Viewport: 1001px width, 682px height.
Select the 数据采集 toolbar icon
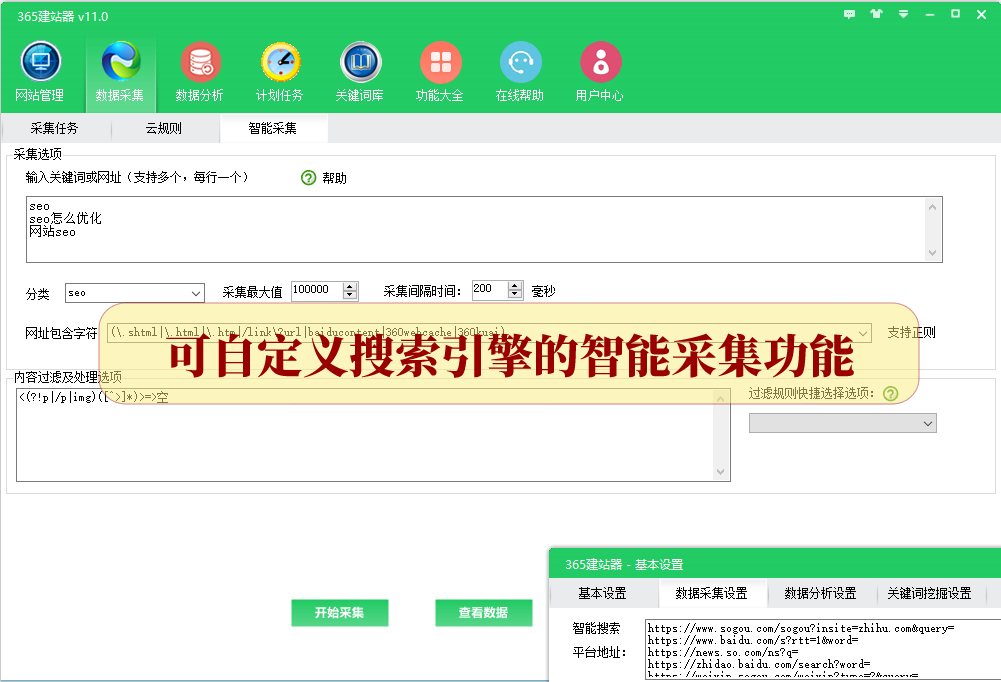tap(120, 72)
